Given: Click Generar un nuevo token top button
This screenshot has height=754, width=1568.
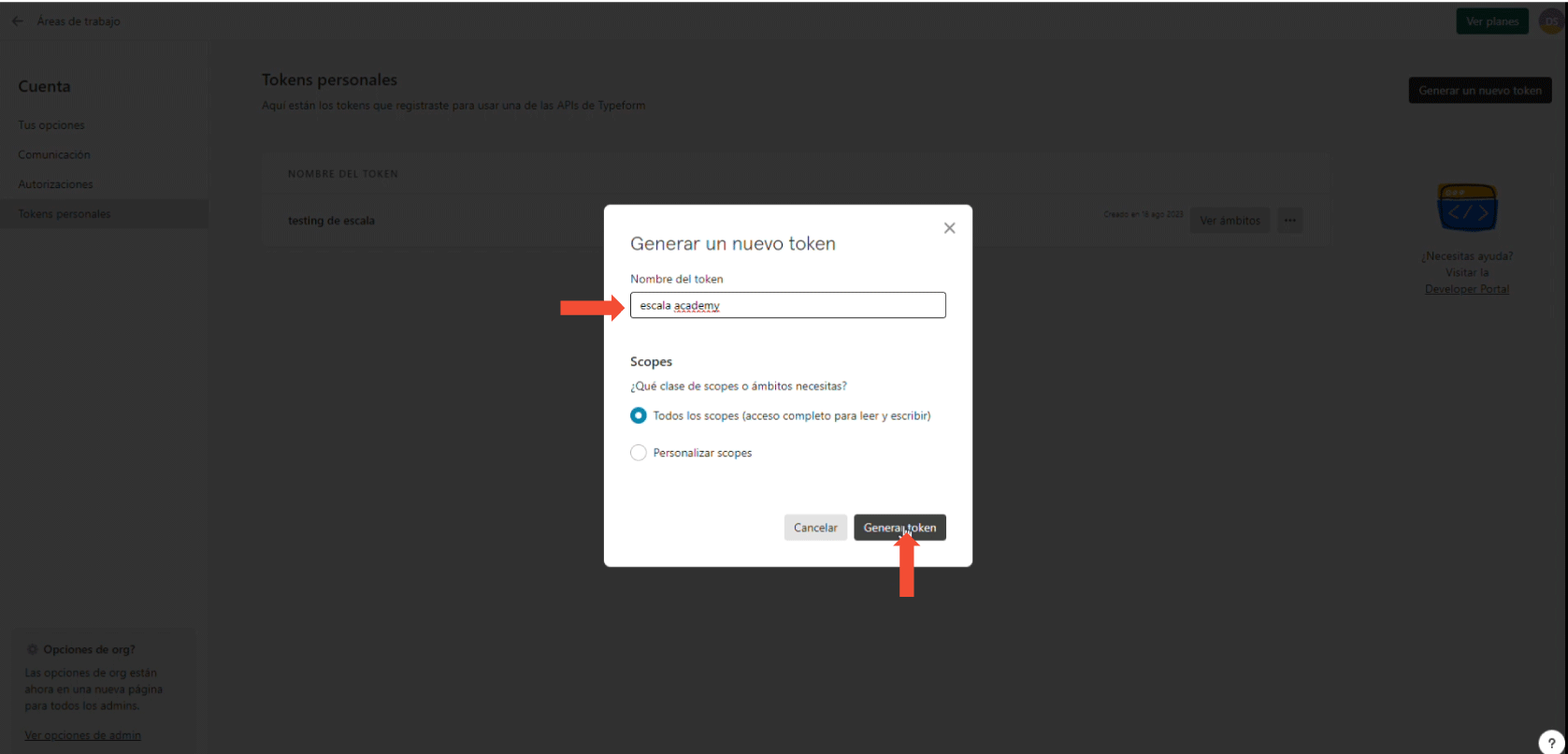Looking at the screenshot, I should [x=1480, y=91].
